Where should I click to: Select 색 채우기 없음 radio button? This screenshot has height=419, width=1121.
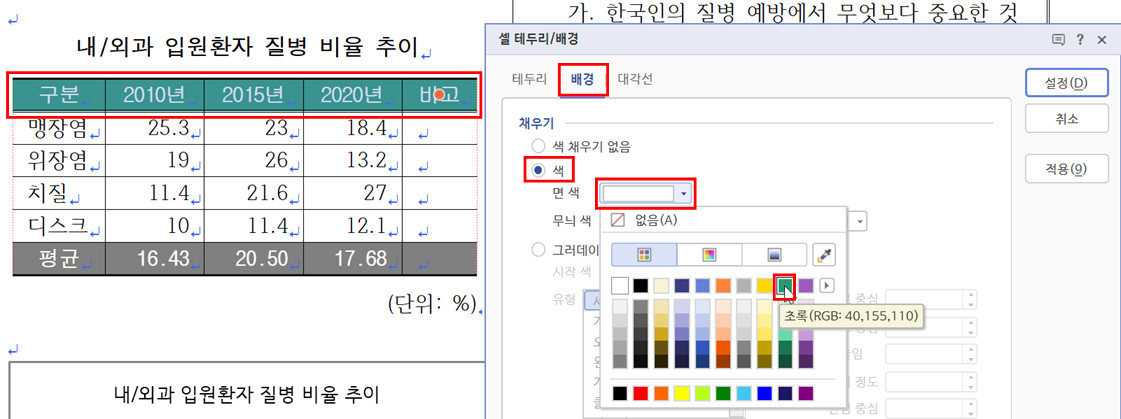coord(538,147)
